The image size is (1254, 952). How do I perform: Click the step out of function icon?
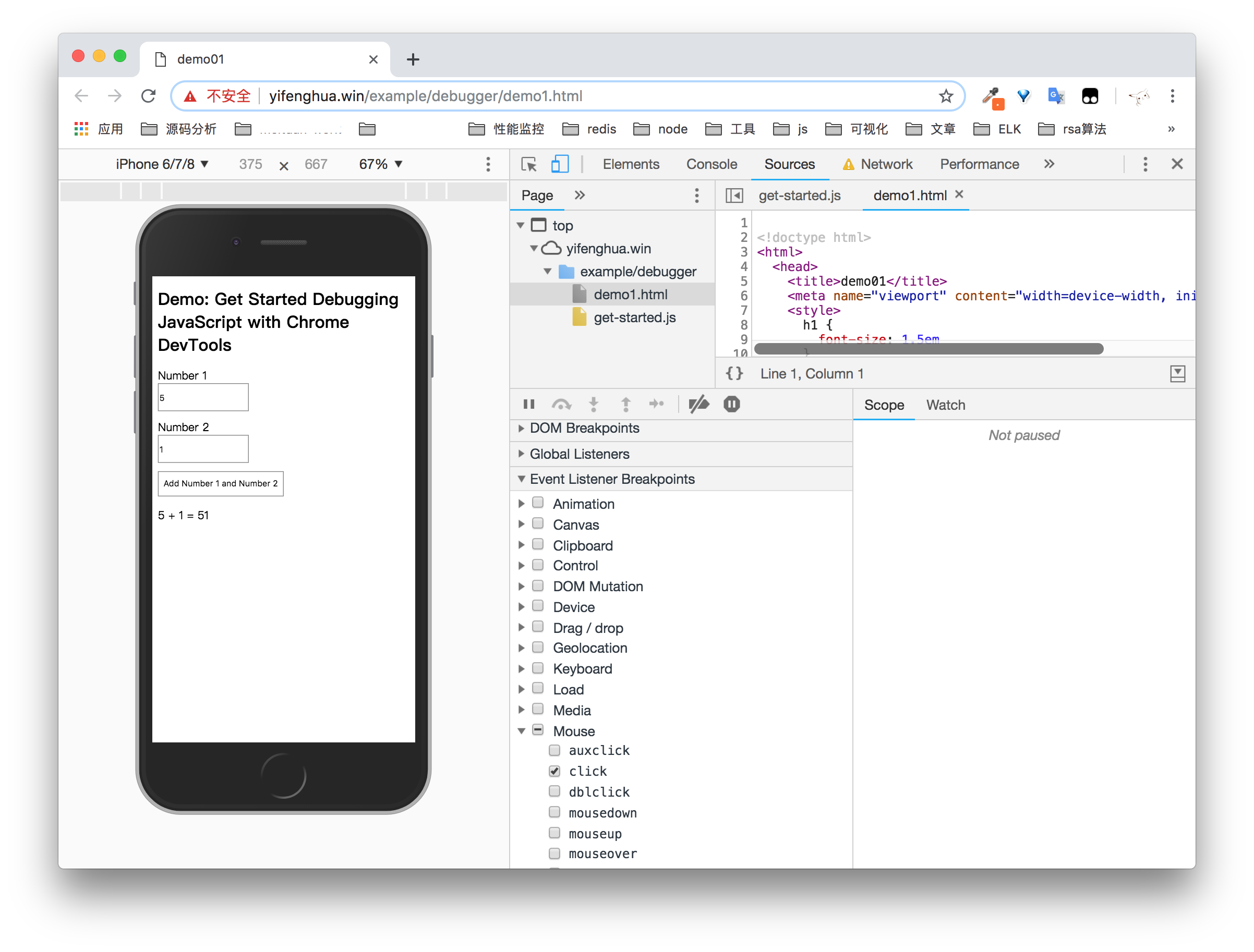click(626, 404)
